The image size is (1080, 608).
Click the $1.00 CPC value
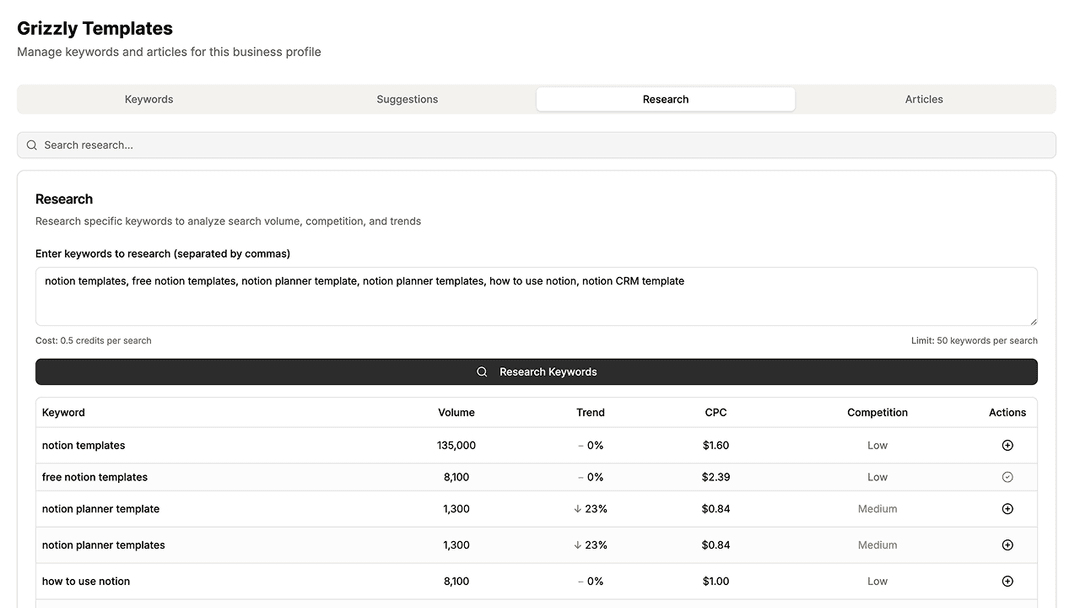716,581
